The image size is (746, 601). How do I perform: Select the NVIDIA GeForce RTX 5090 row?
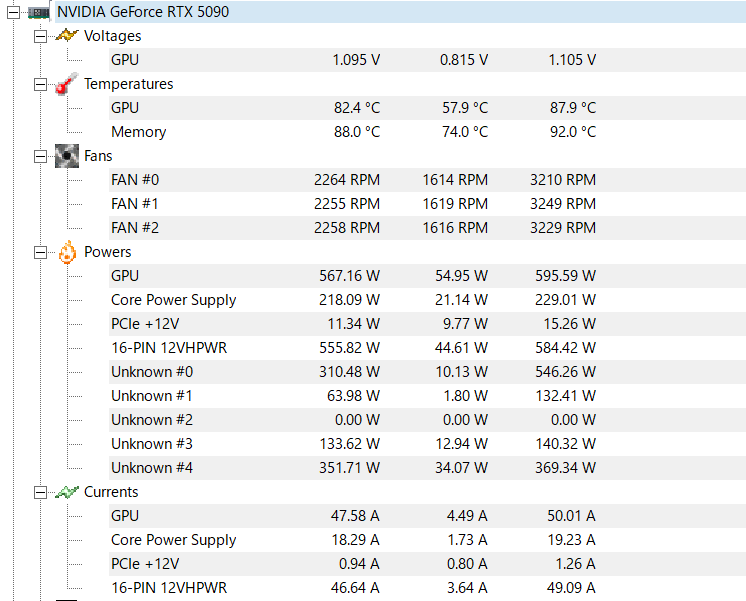click(400, 12)
